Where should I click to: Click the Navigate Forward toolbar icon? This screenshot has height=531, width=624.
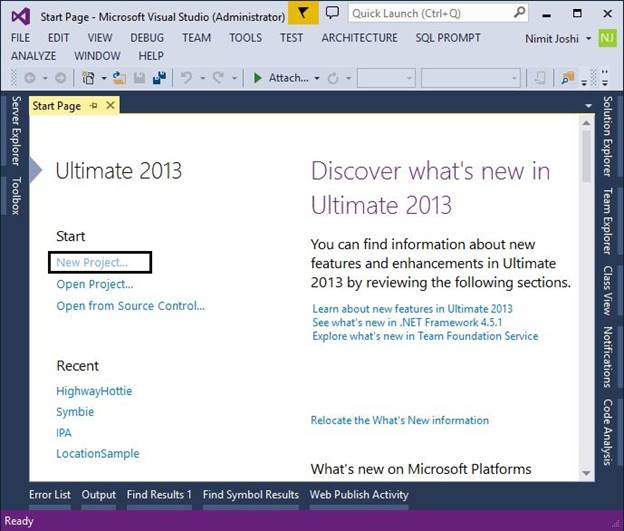60,78
